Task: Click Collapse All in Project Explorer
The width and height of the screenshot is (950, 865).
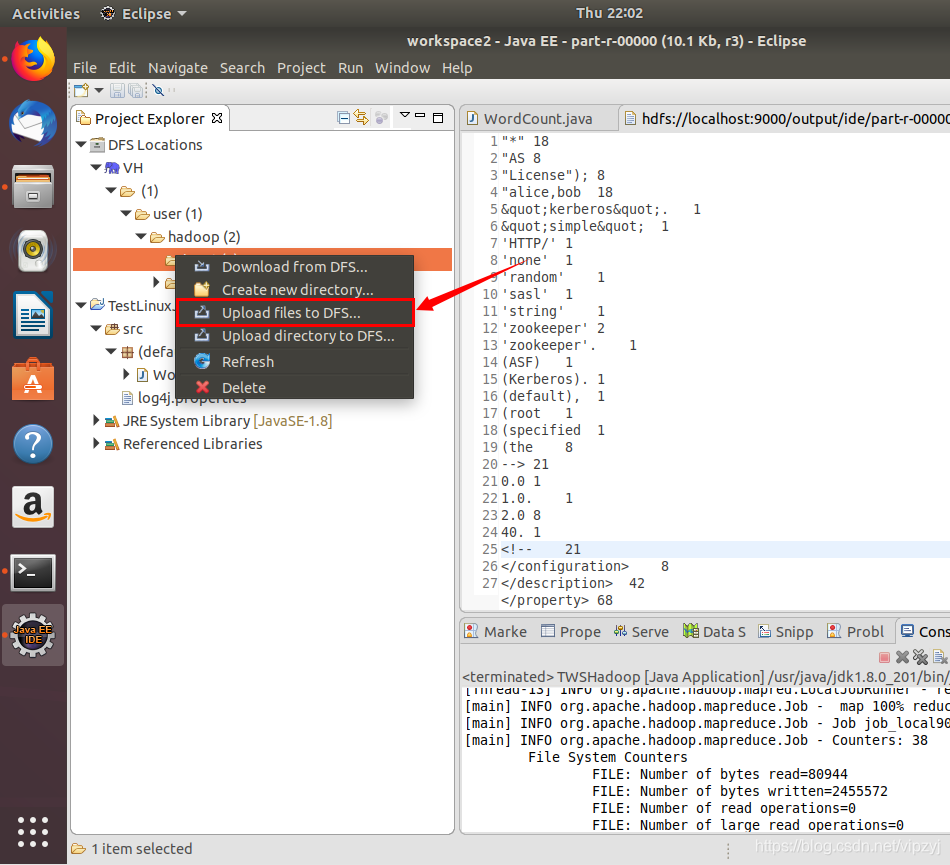Action: tap(344, 118)
